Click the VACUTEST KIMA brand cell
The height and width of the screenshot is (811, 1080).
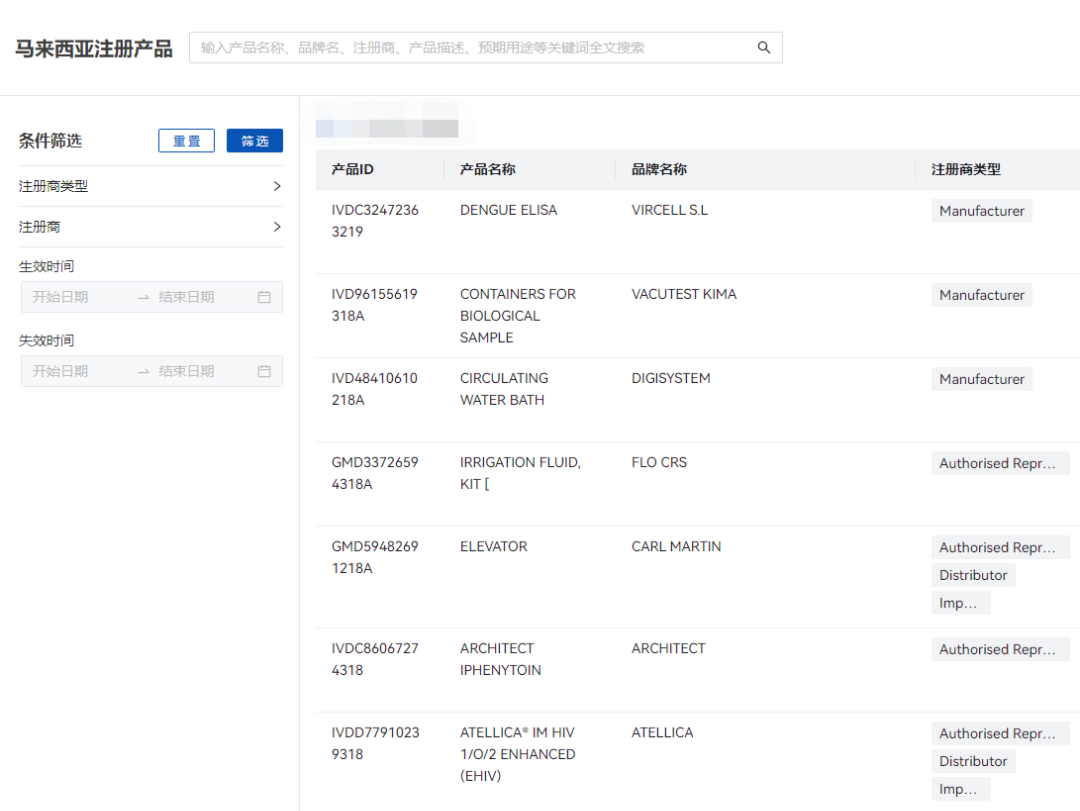tap(684, 294)
